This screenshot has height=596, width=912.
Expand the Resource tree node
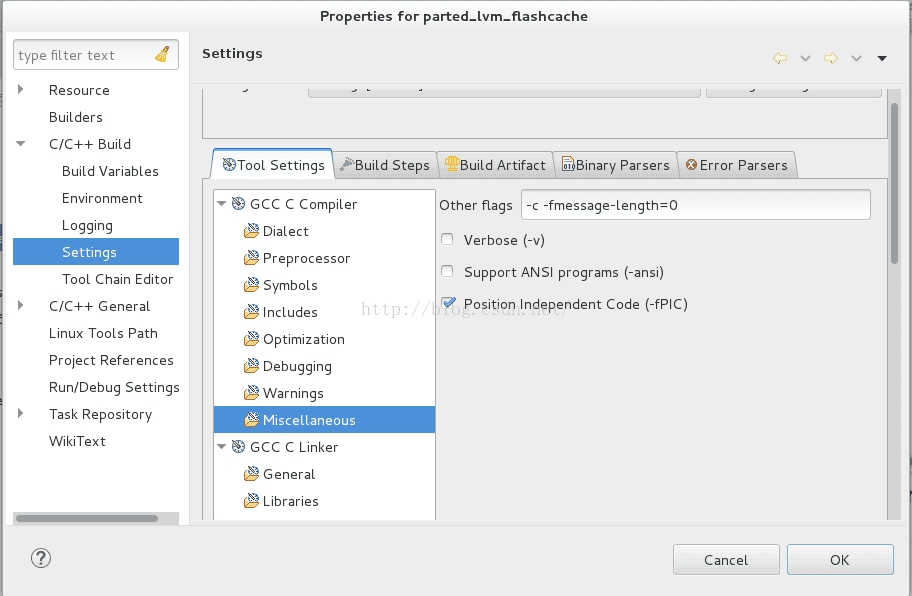tap(22, 90)
